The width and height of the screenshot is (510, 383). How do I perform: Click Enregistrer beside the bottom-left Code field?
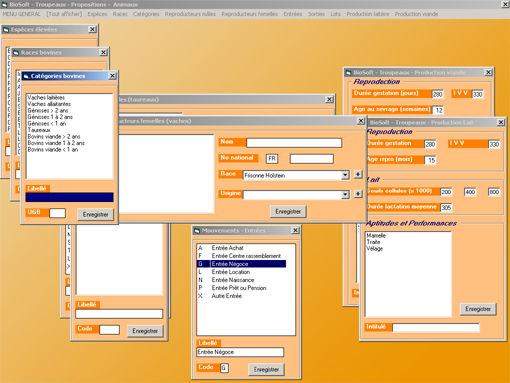(145, 331)
